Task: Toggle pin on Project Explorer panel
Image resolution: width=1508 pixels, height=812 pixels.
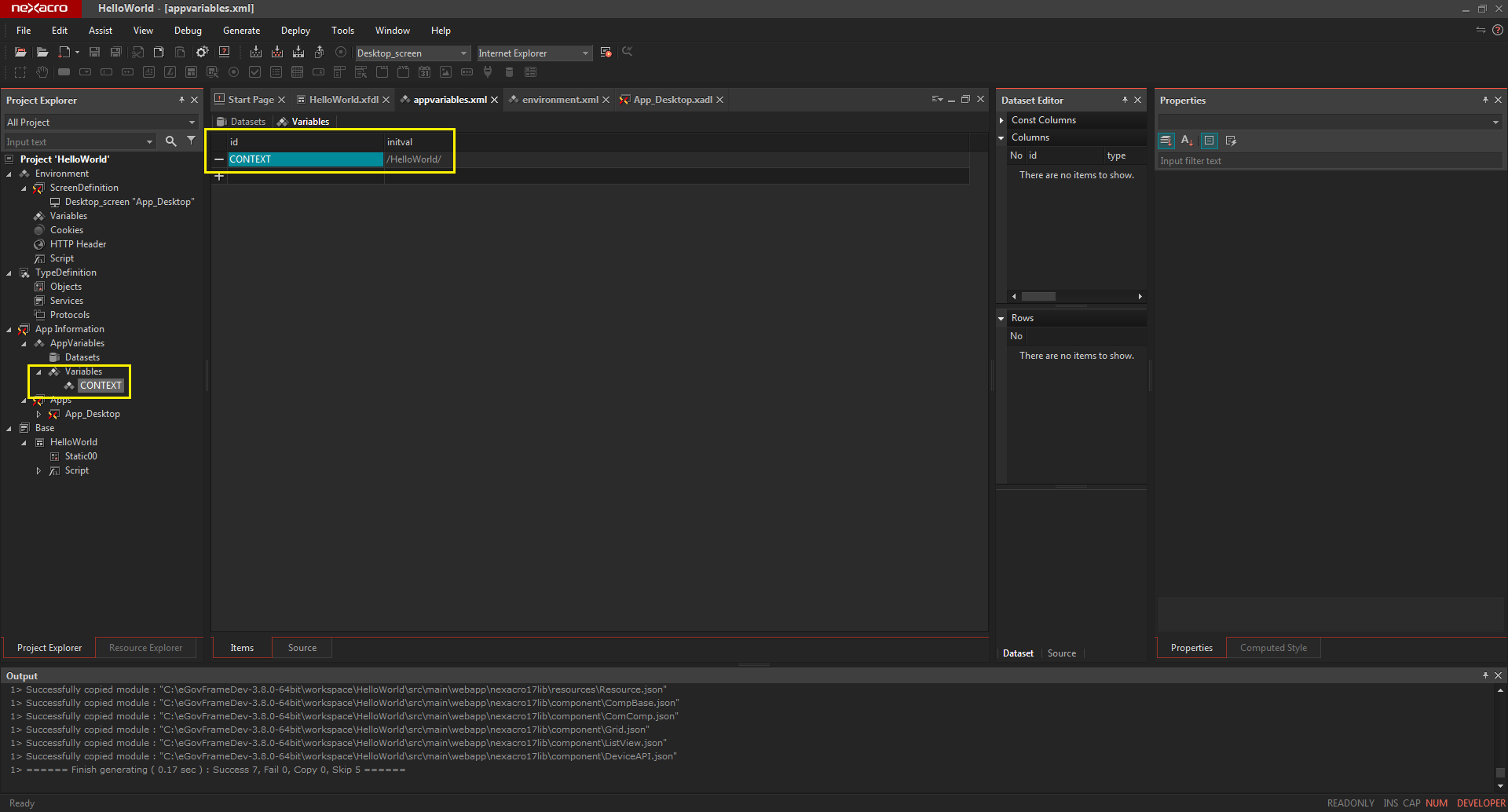Action: click(181, 100)
